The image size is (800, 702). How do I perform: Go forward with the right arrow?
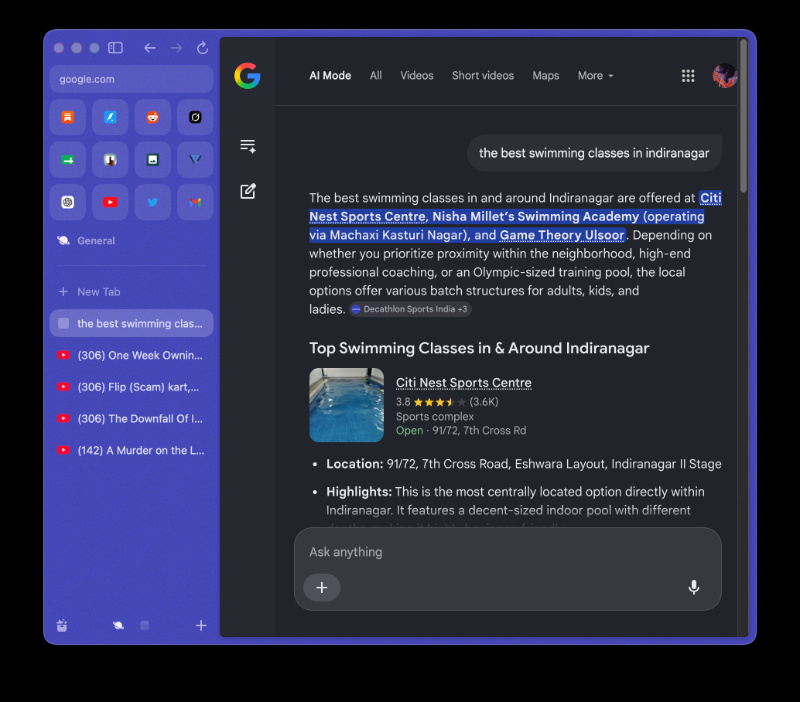tap(177, 48)
